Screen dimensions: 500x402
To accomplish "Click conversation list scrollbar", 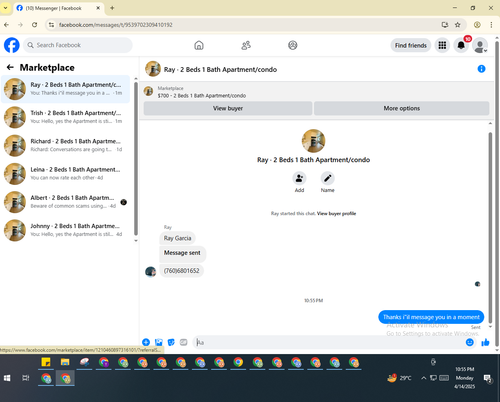I will click(x=136, y=158).
